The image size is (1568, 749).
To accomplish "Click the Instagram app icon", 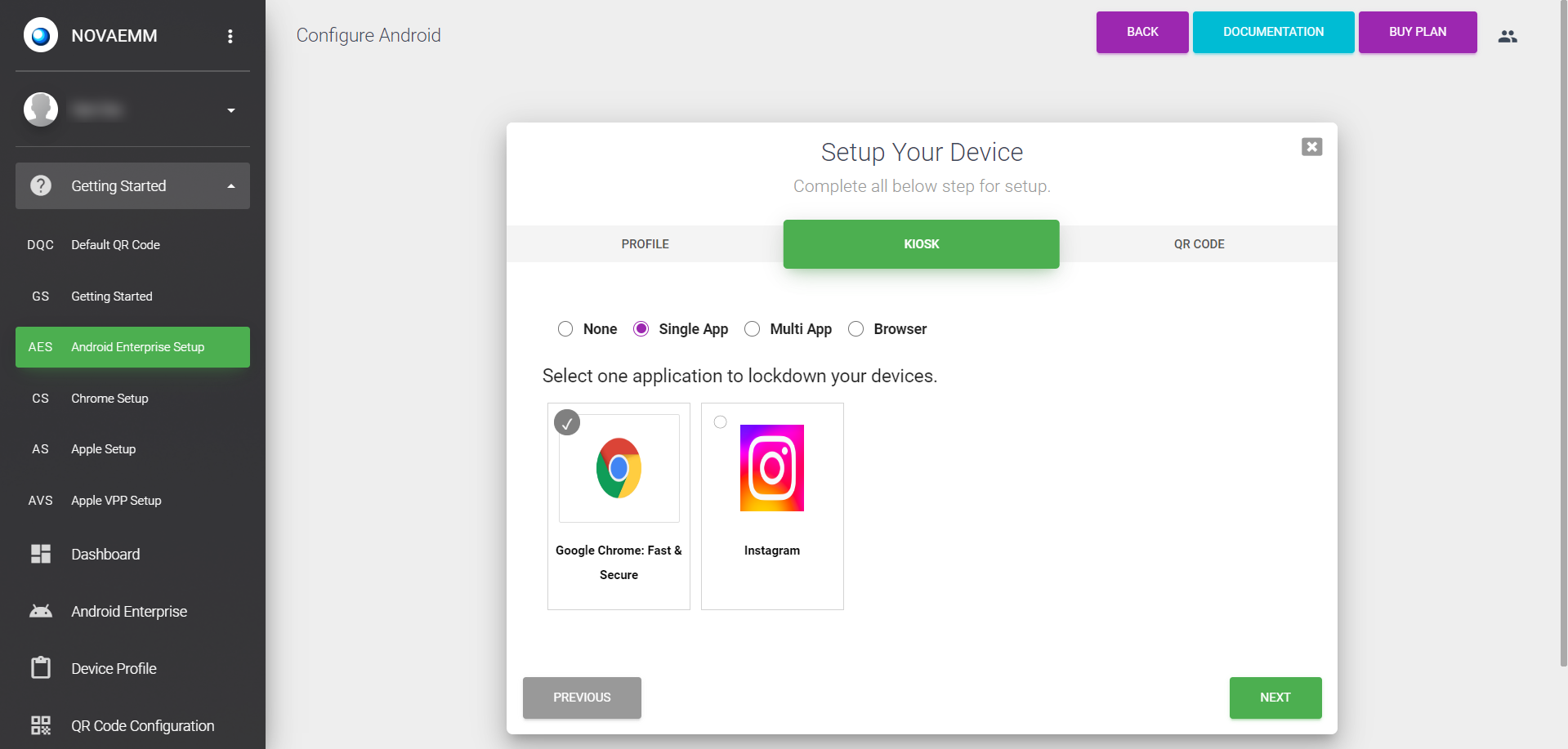I will 772,468.
